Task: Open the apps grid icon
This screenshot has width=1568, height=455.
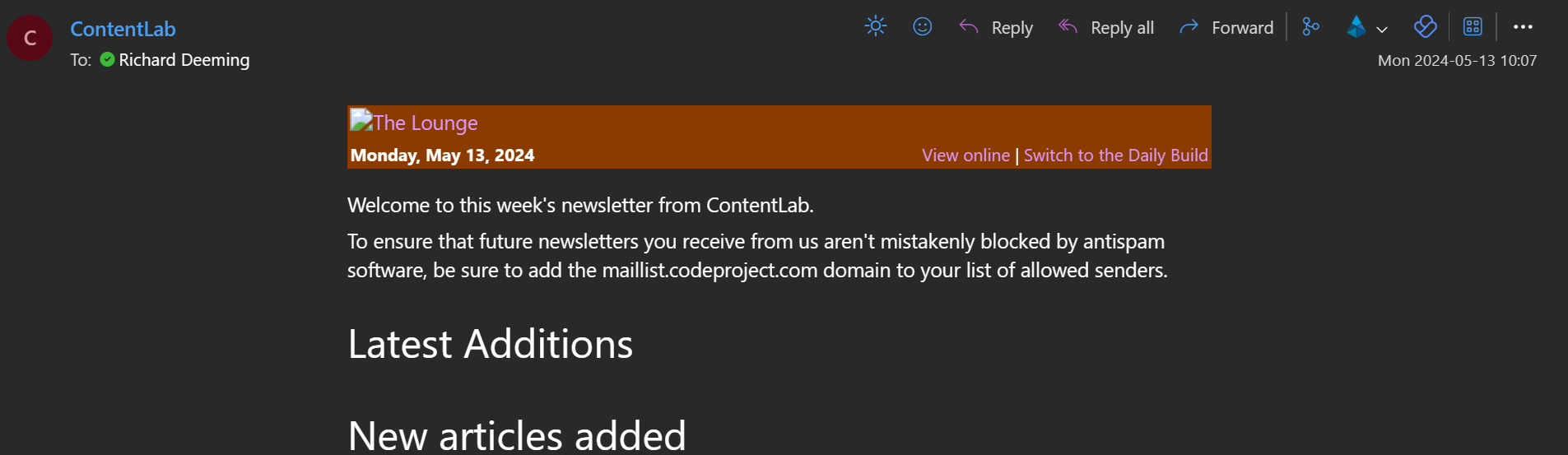Action: pyautogui.click(x=1473, y=27)
